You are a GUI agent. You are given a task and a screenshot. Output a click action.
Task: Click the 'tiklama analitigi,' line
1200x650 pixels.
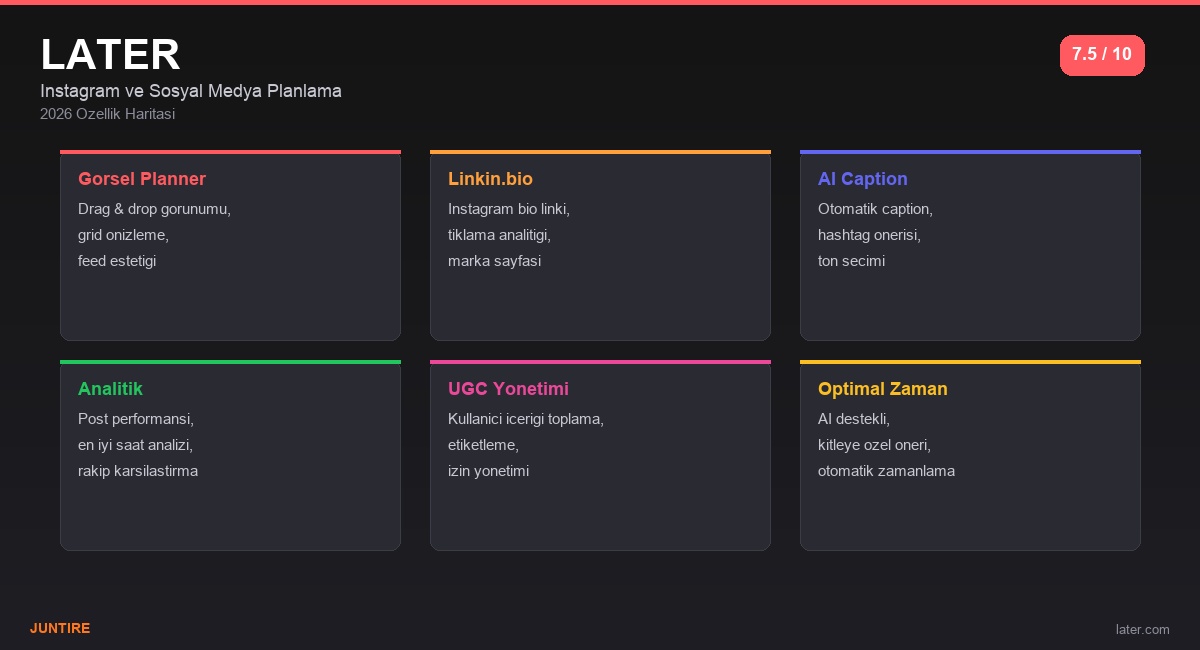(x=499, y=235)
